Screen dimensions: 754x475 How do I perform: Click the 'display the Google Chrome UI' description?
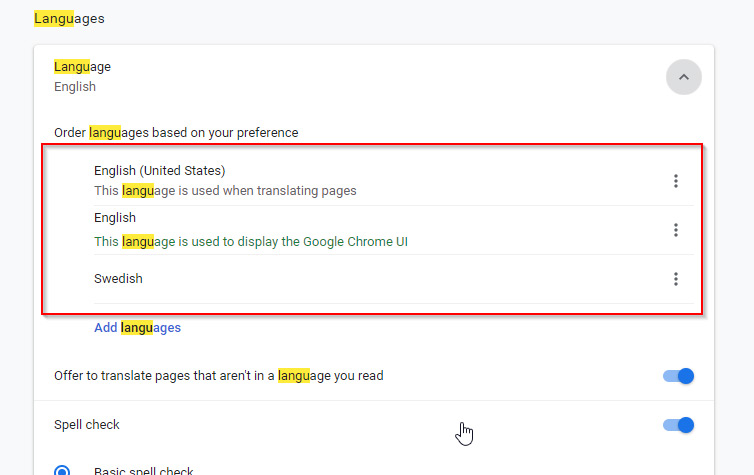(x=251, y=241)
